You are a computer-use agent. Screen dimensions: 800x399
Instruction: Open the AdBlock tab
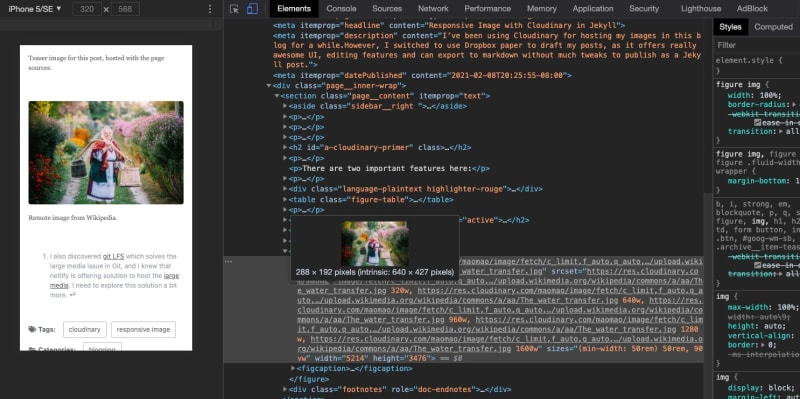point(752,9)
